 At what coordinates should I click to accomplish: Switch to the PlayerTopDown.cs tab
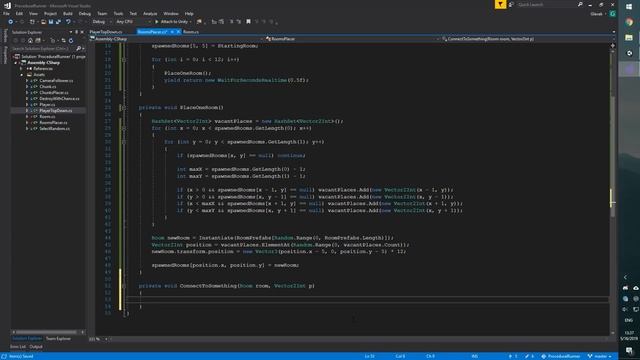106,32
